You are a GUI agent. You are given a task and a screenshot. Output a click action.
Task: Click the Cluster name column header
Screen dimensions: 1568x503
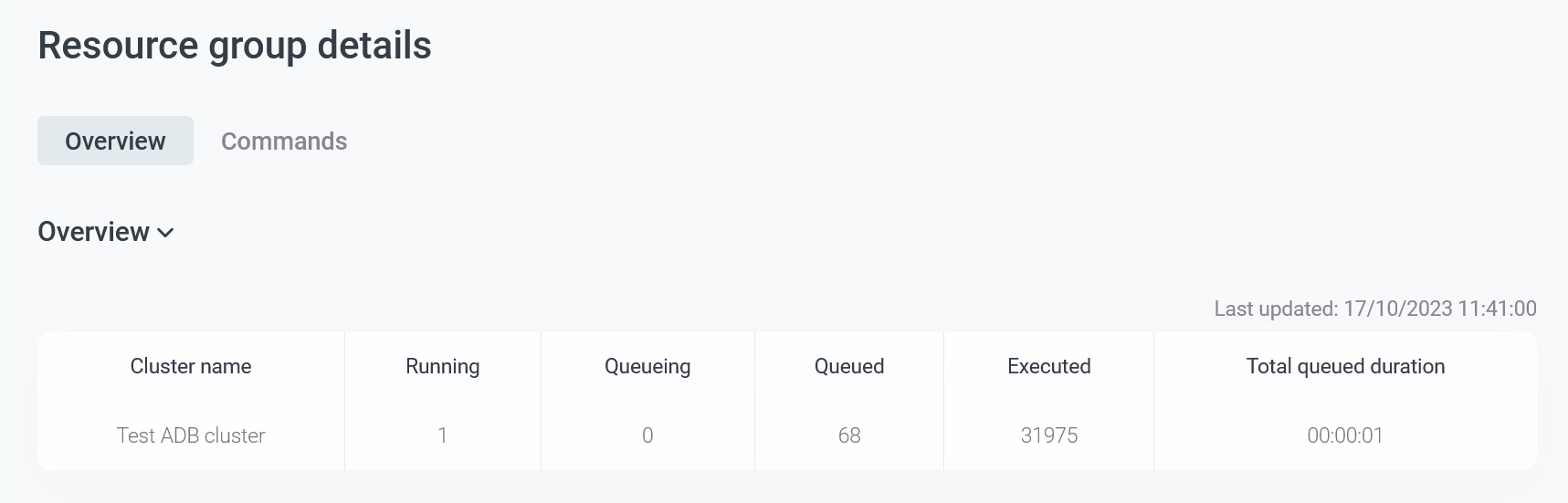click(191, 366)
